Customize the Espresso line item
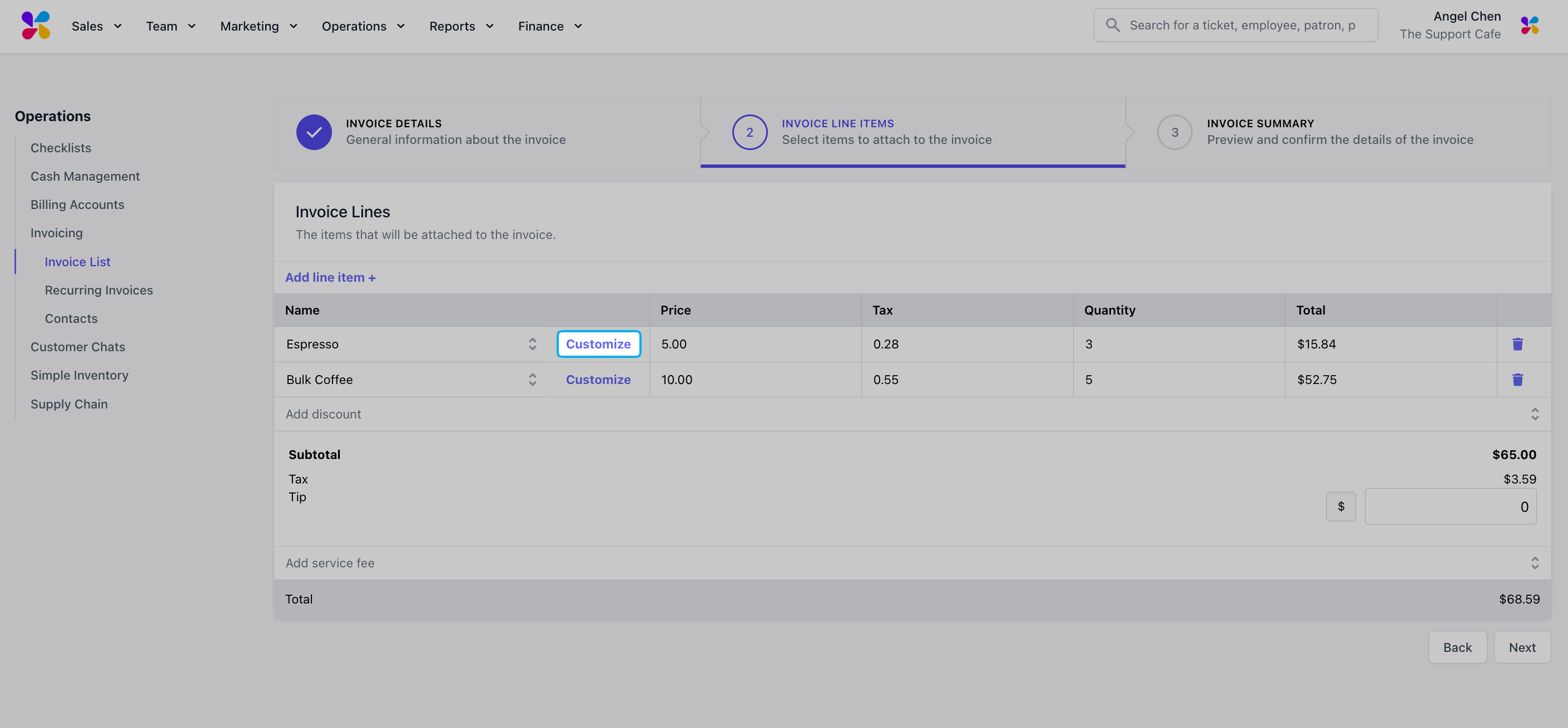The image size is (1568, 728). coord(598,344)
